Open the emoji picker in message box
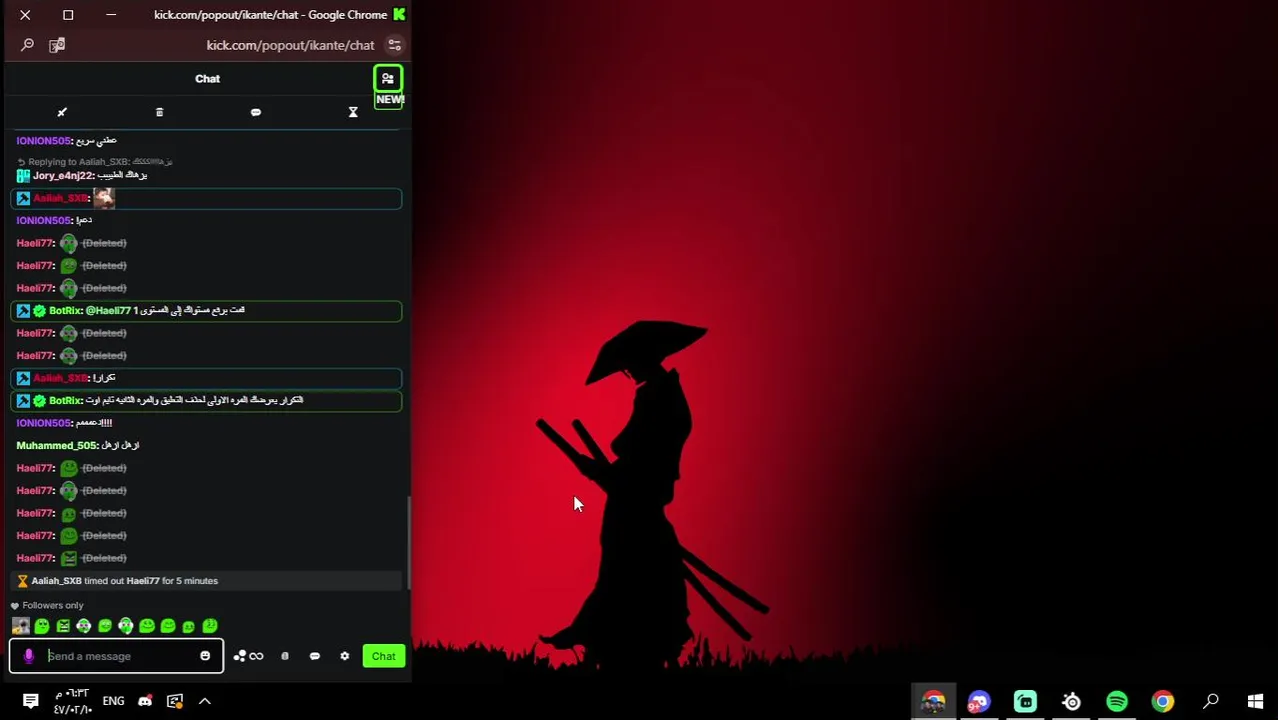Image resolution: width=1278 pixels, height=720 pixels. (x=205, y=656)
